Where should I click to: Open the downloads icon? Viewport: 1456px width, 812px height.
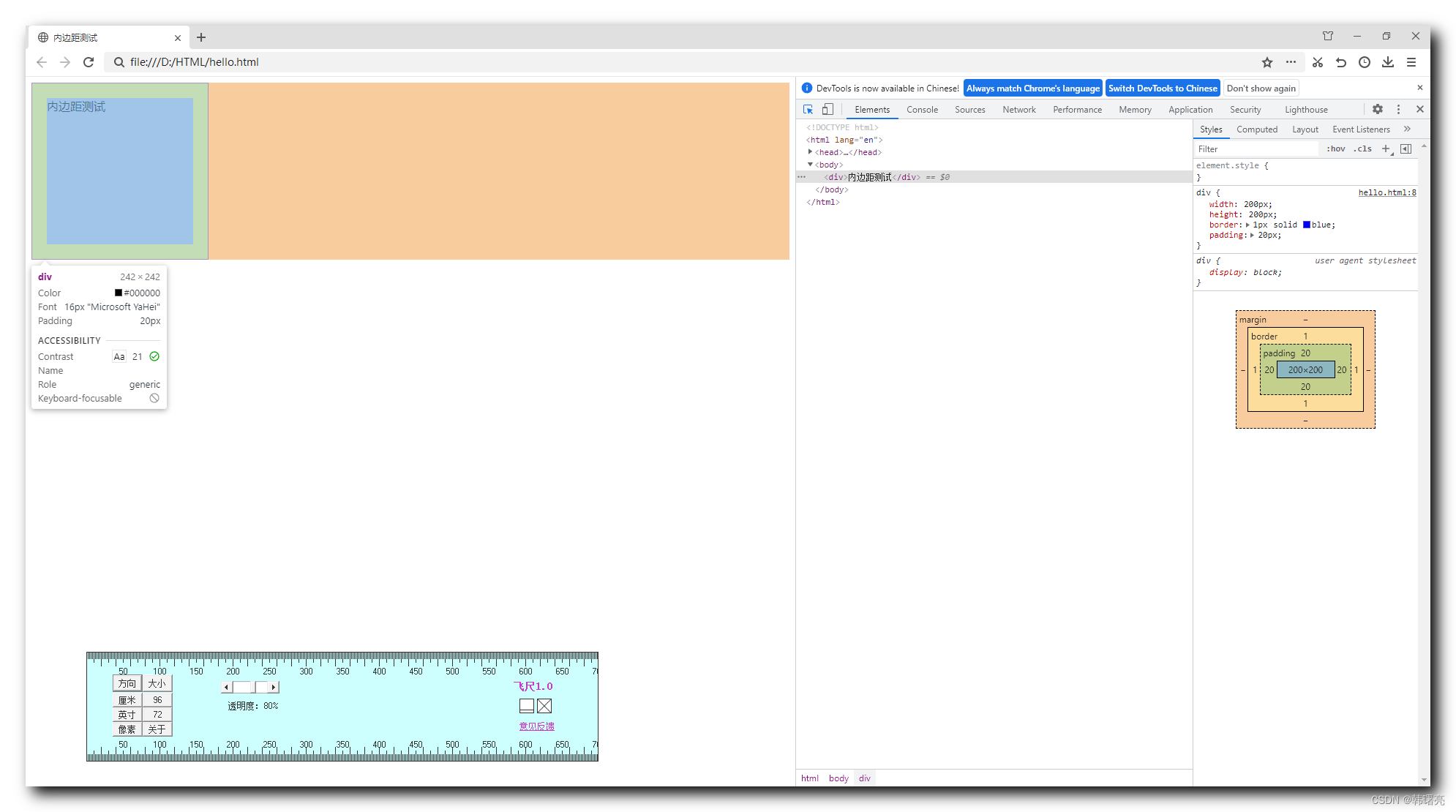[x=1388, y=62]
